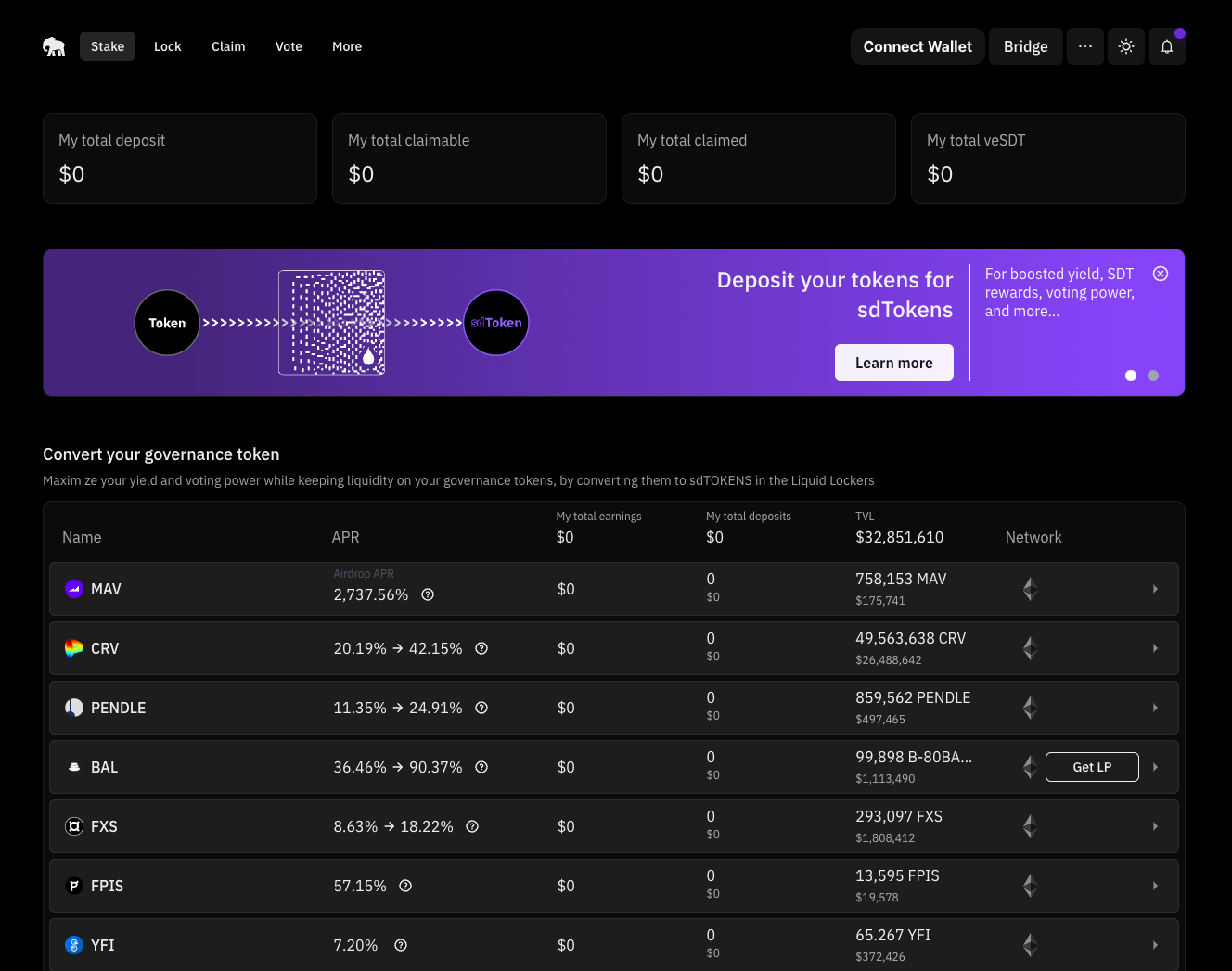Open the notifications bell
1232x971 pixels.
(x=1167, y=46)
